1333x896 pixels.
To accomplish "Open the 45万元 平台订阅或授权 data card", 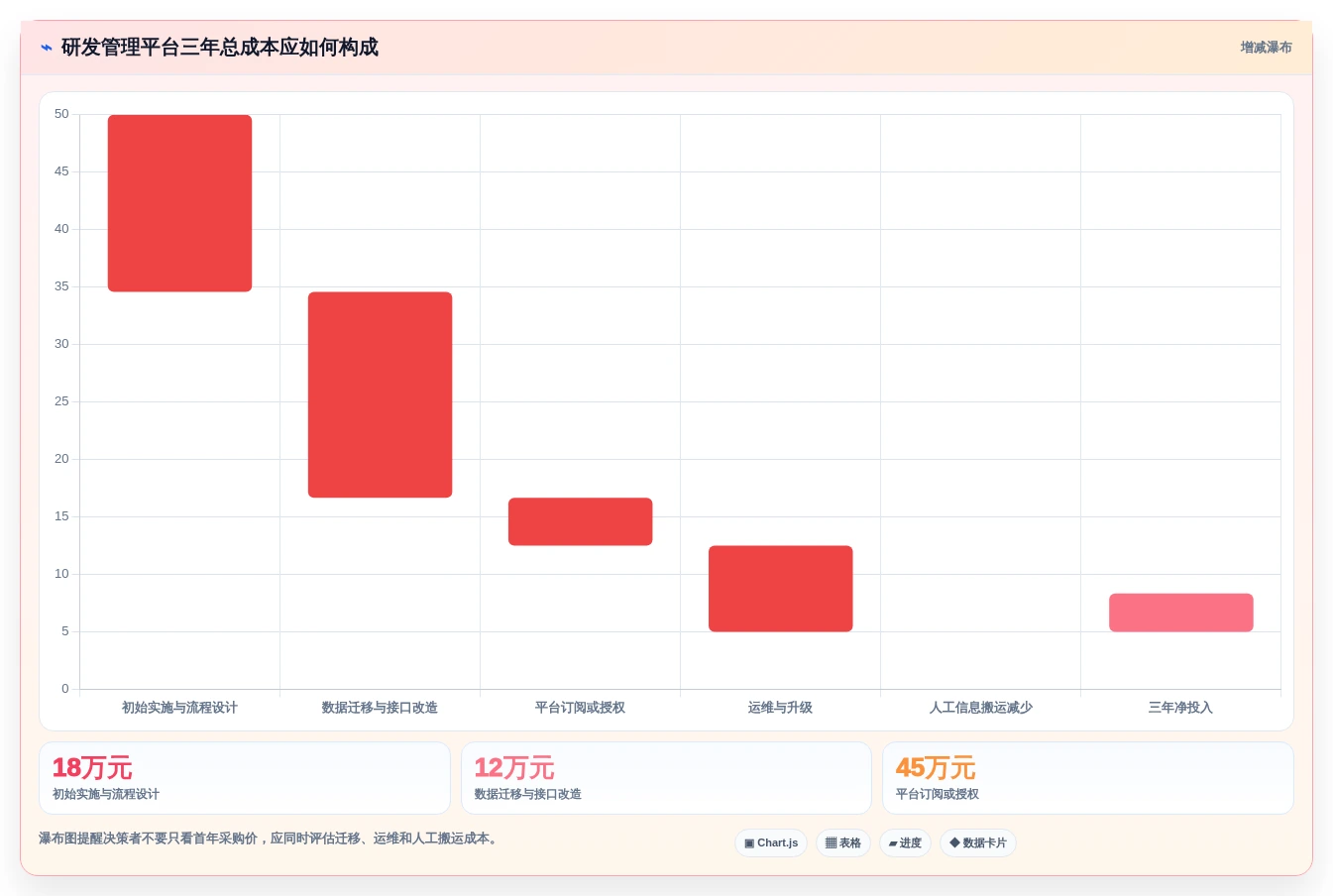I will tap(1088, 778).
